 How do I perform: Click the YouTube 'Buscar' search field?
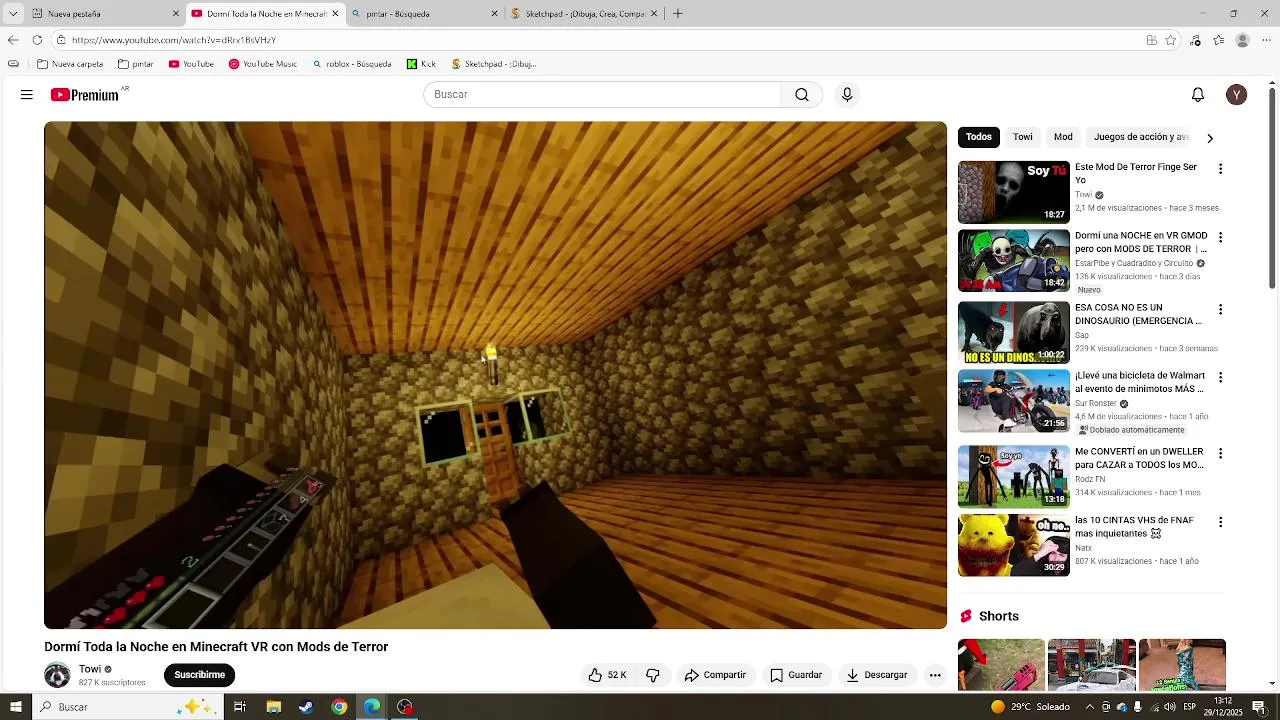pos(602,95)
